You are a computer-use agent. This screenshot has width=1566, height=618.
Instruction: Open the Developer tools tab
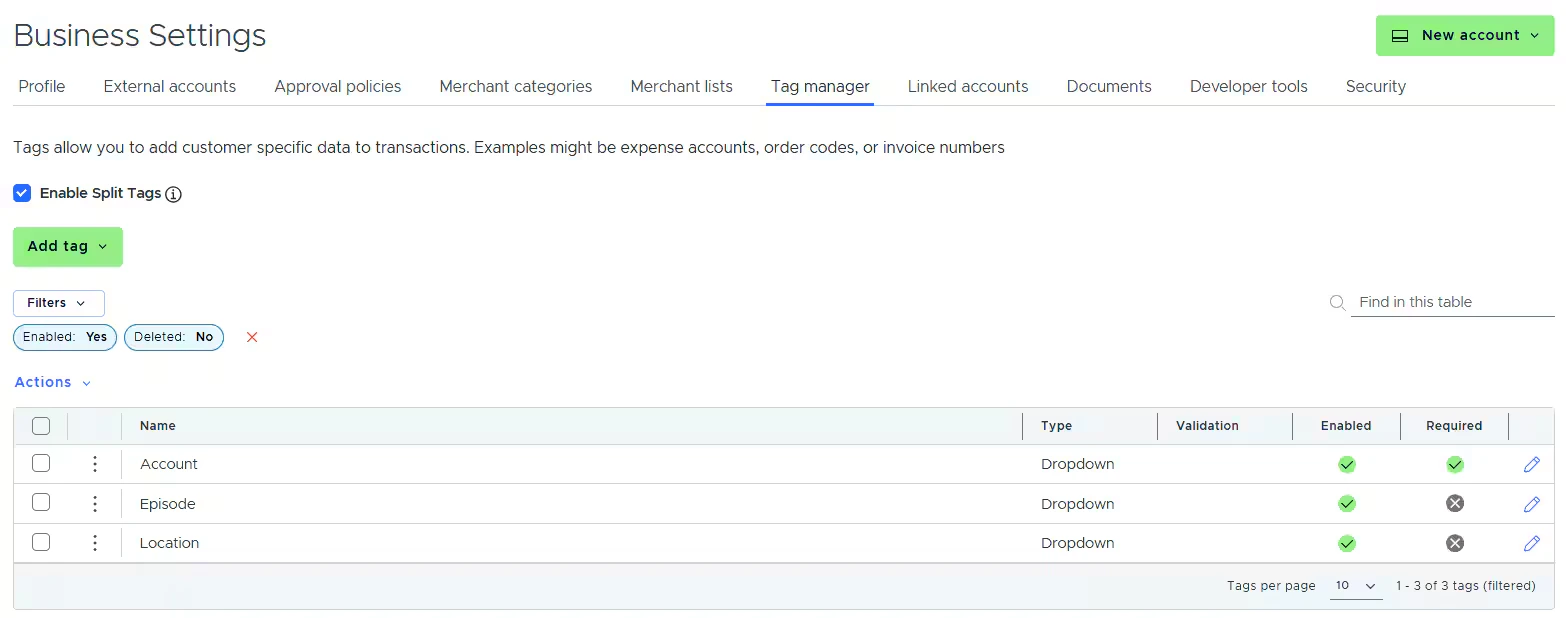click(1248, 87)
